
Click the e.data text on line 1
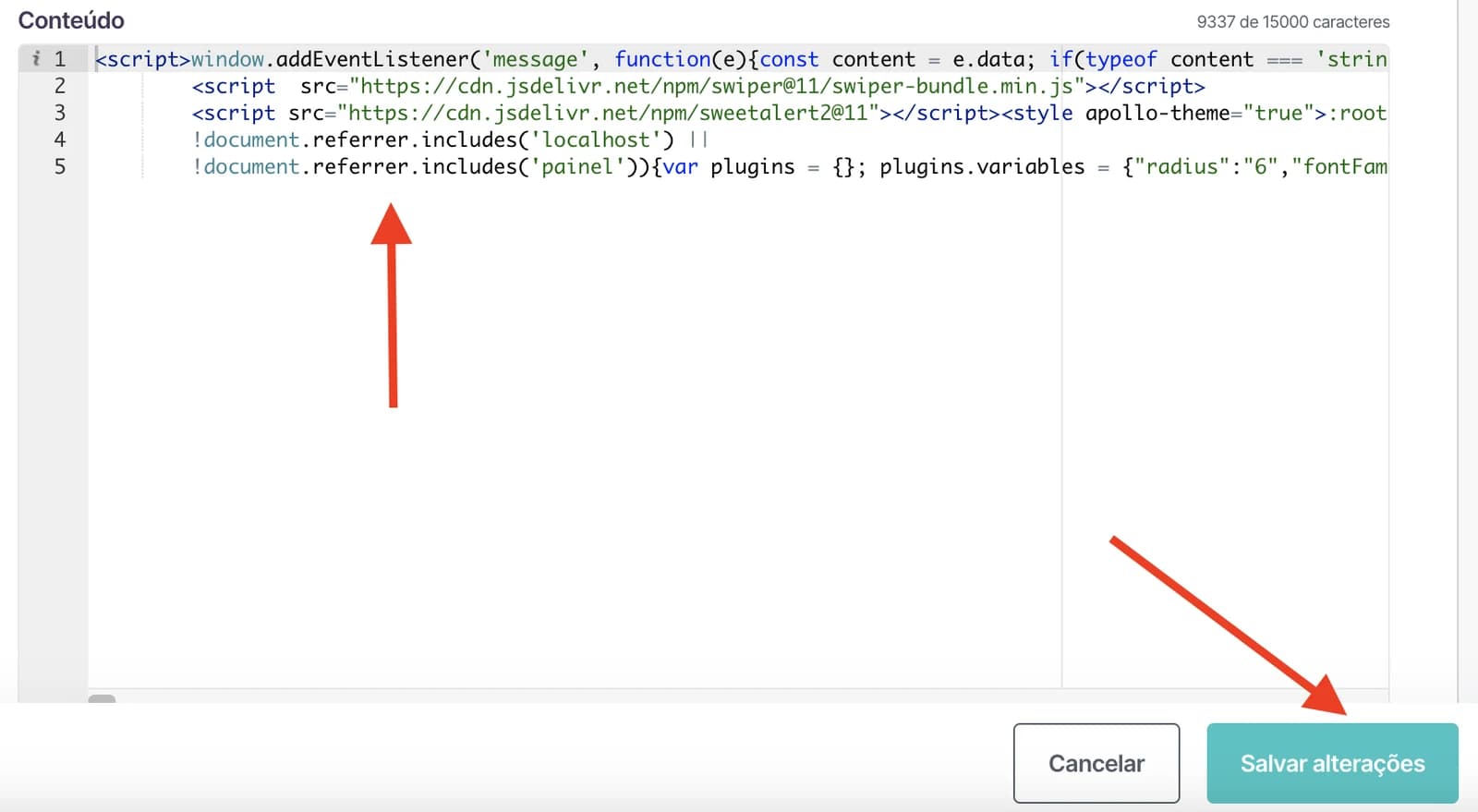[x=987, y=59]
